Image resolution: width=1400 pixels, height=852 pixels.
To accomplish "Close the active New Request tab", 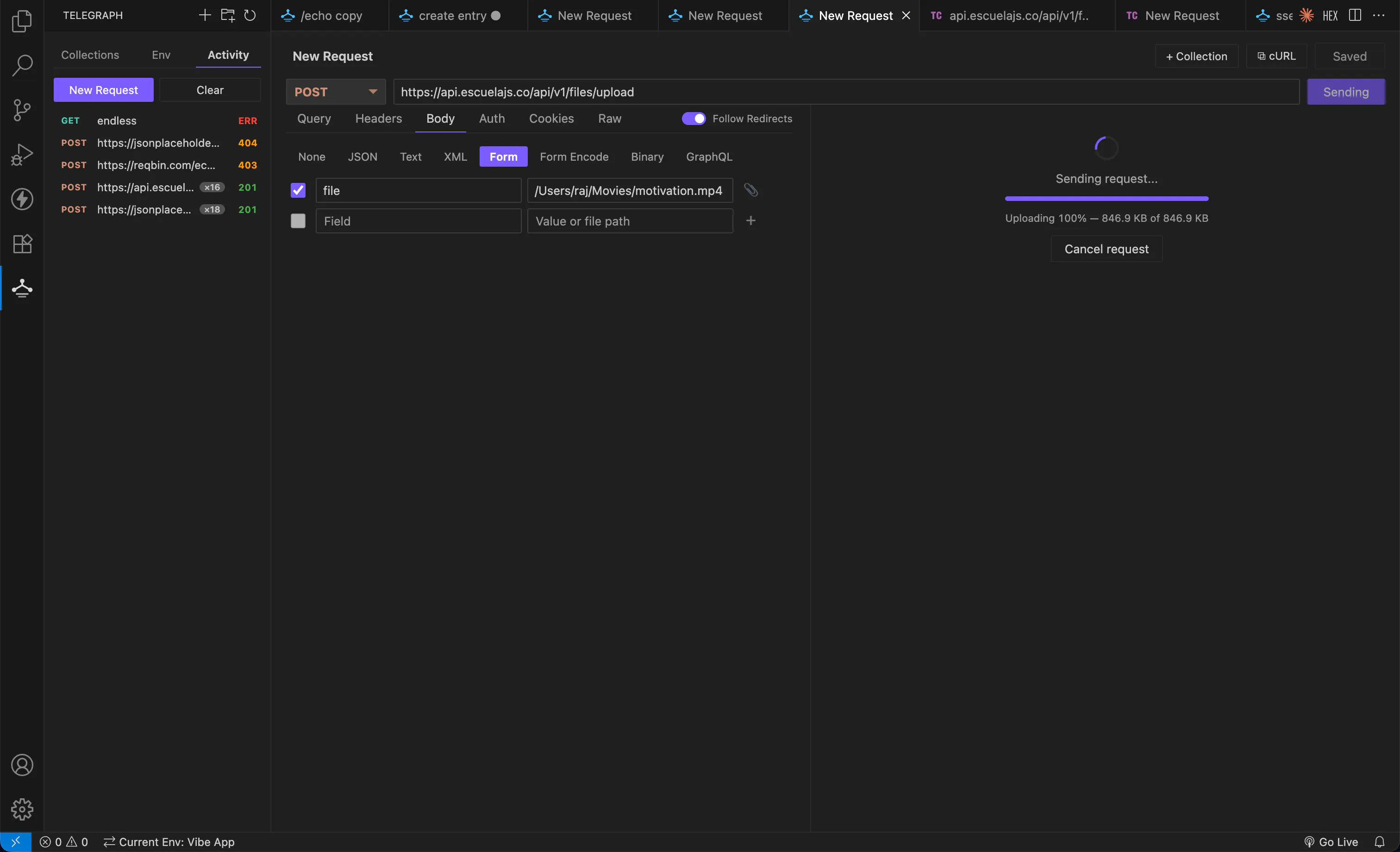I will coord(906,15).
